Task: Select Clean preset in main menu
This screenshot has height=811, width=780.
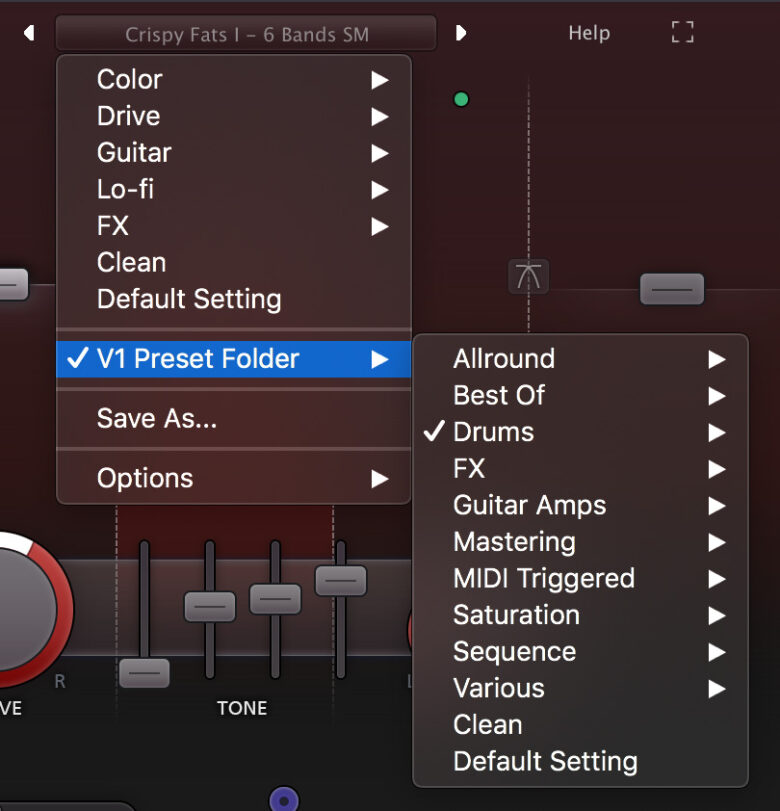Action: point(234,263)
